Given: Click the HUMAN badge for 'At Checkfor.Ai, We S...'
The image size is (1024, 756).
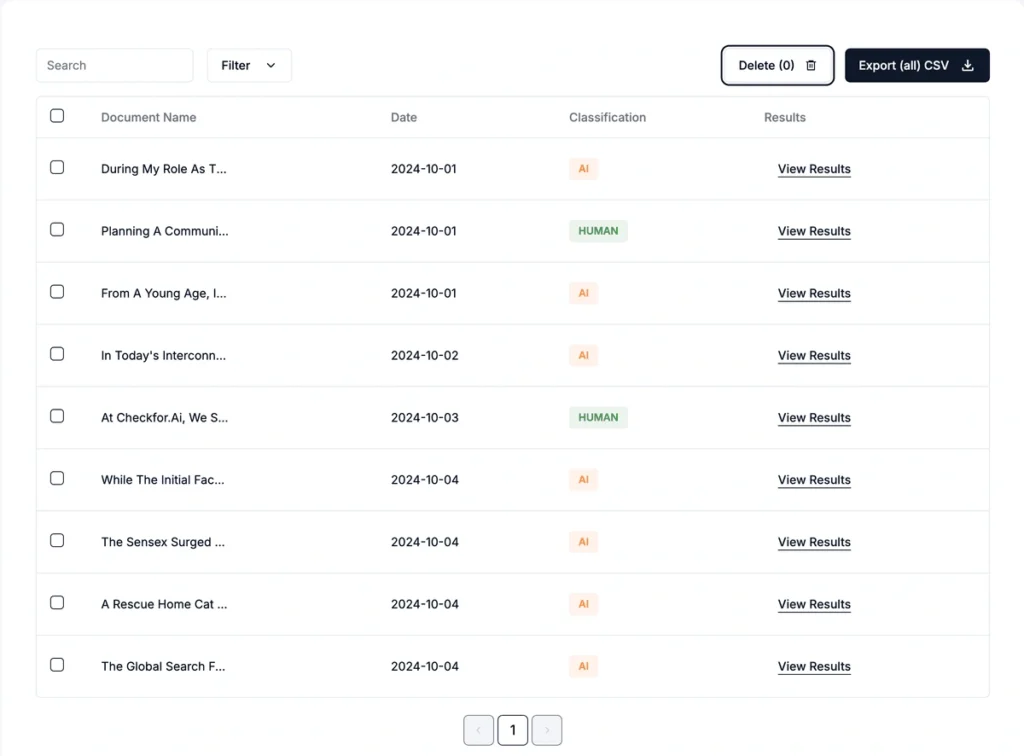Looking at the screenshot, I should 598,417.
